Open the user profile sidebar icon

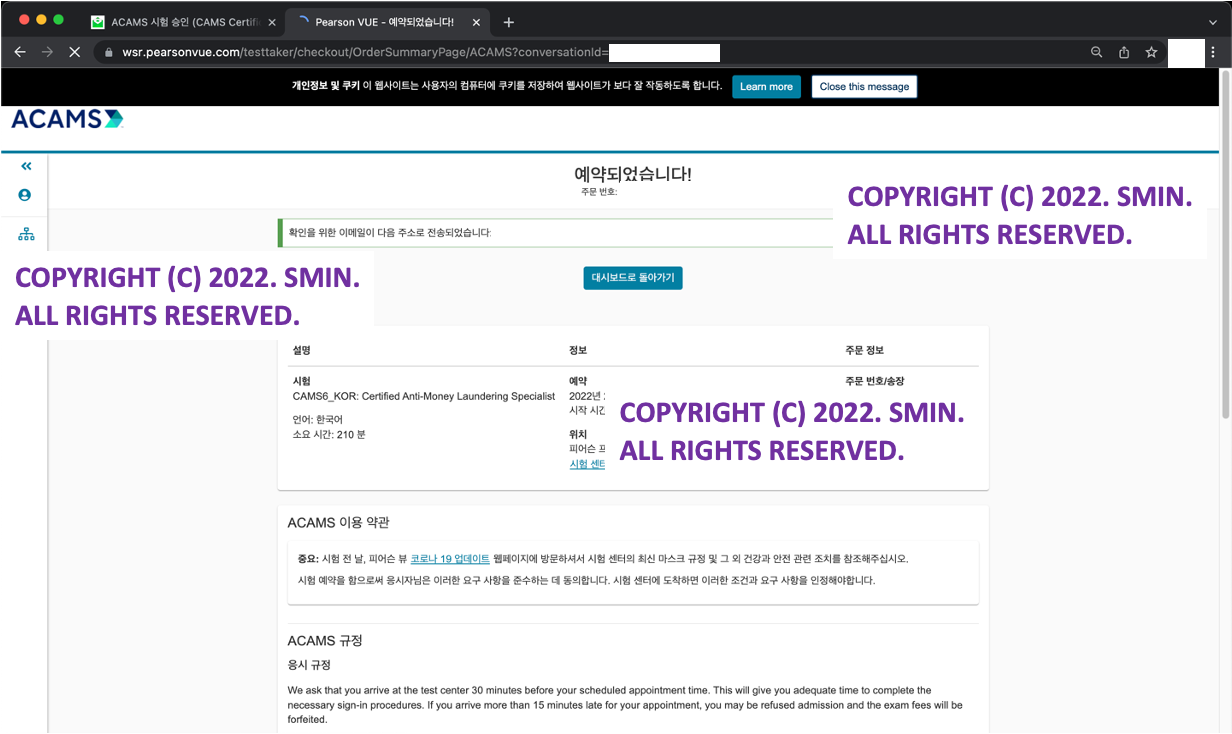point(25,195)
